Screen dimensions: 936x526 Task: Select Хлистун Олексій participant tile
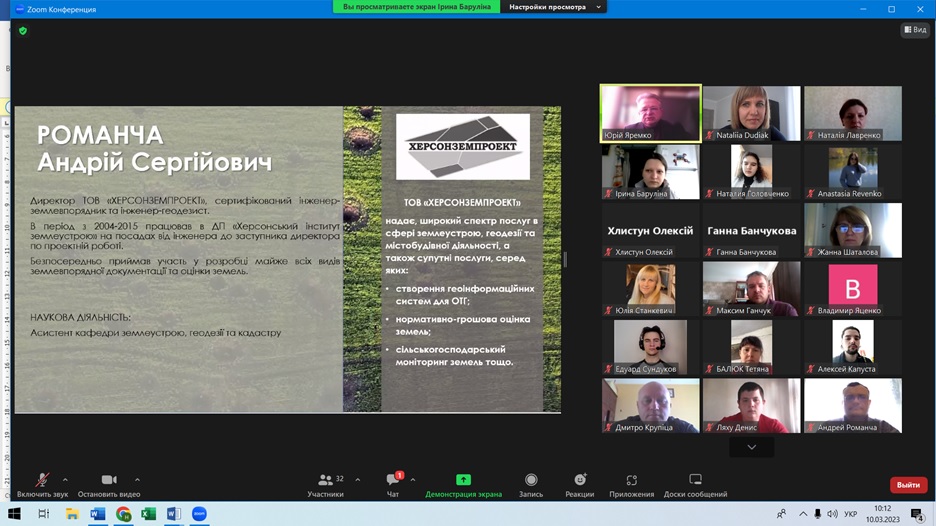(651, 230)
